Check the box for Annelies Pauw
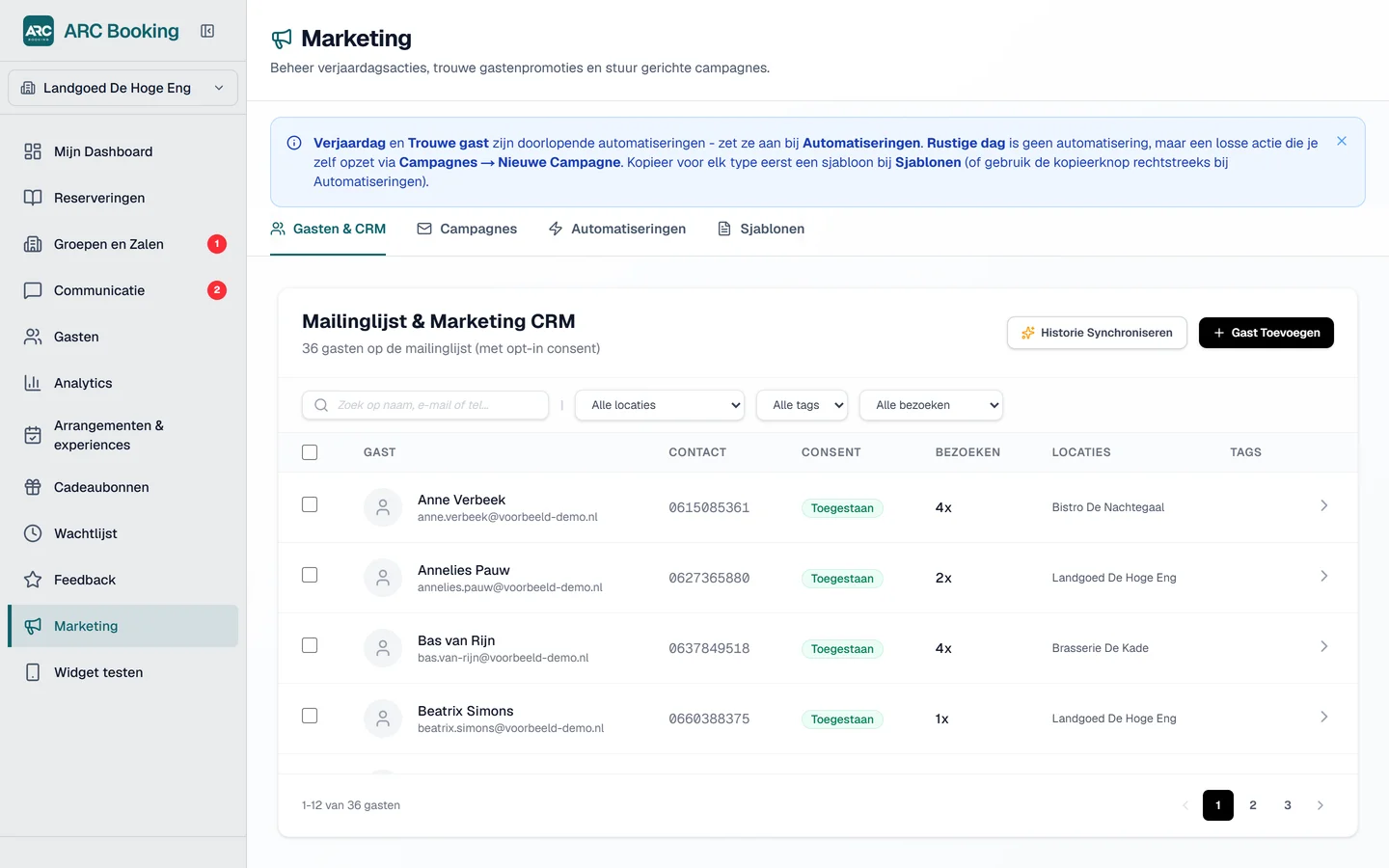This screenshot has height=868, width=1389. point(310,575)
